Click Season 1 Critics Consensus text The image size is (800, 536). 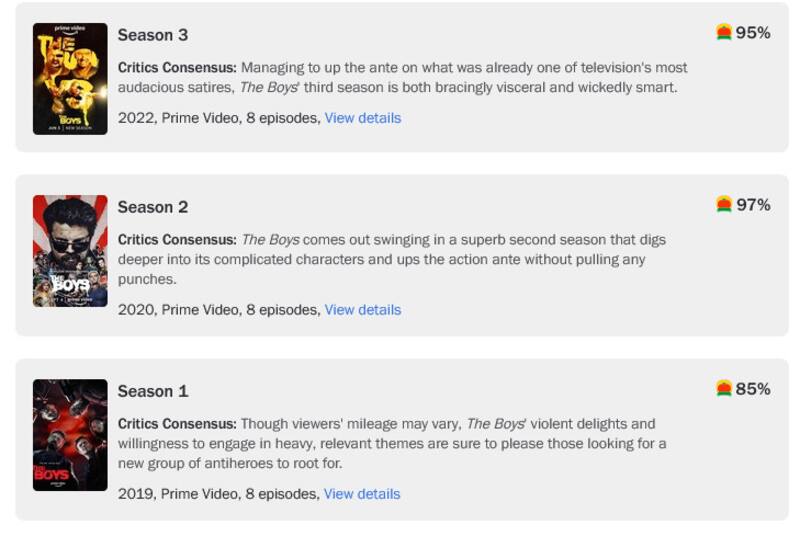[392, 443]
